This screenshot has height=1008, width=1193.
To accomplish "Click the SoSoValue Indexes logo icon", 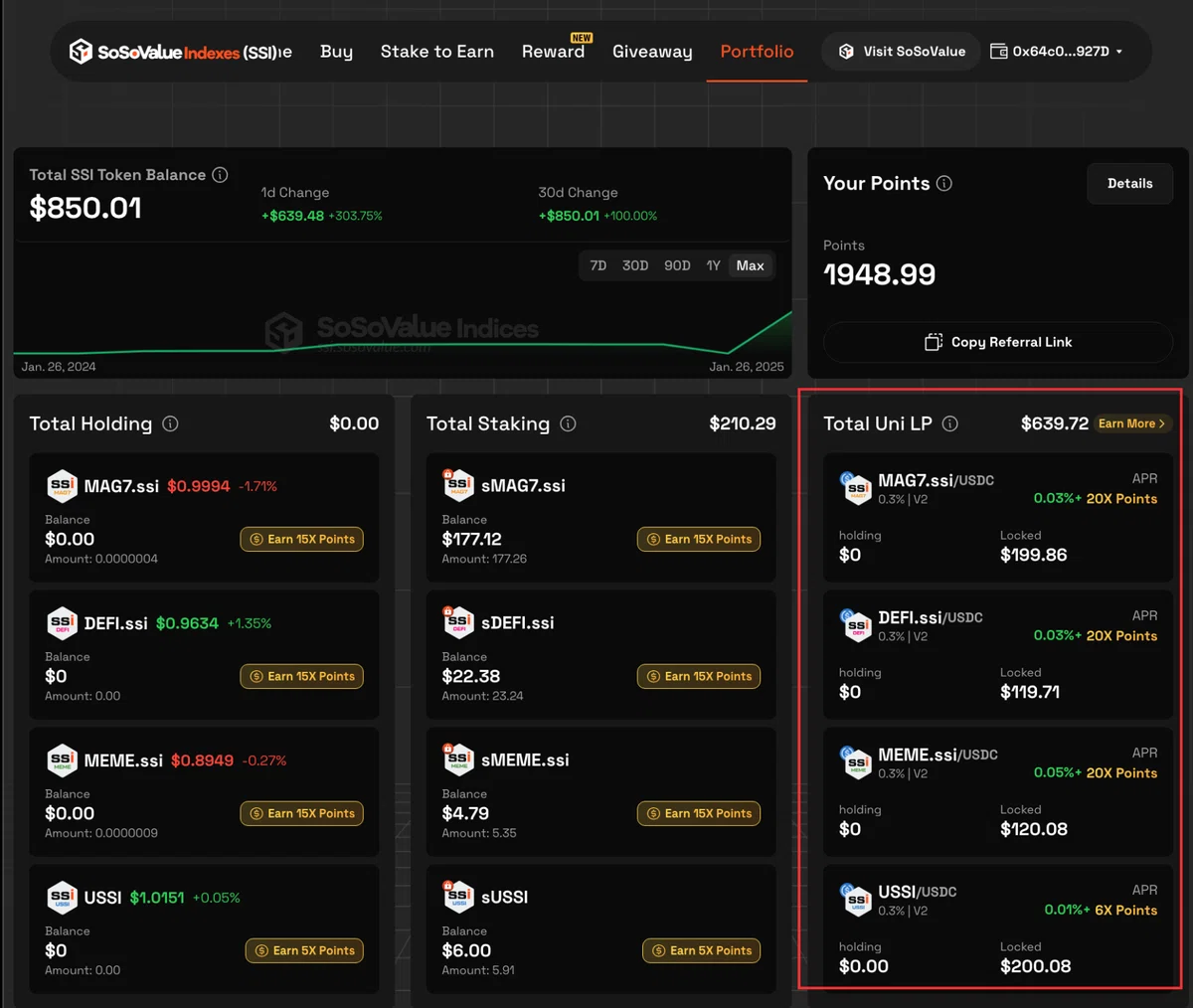I will (x=81, y=52).
